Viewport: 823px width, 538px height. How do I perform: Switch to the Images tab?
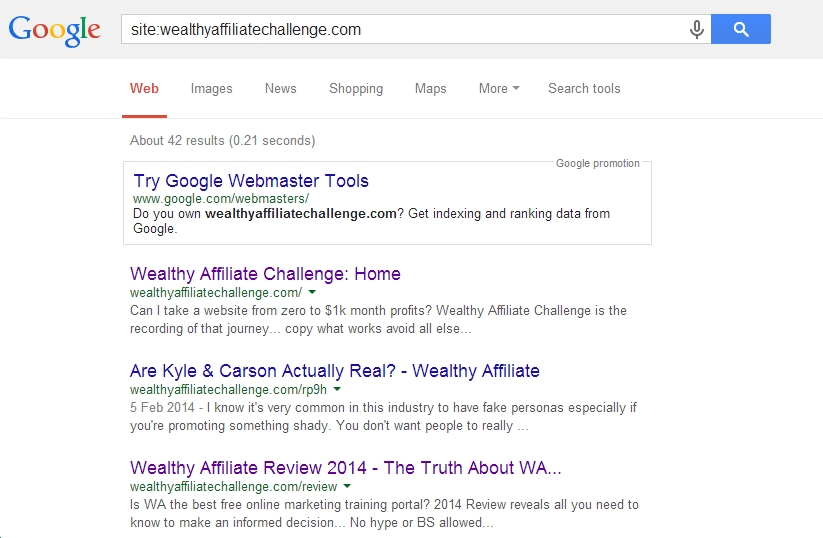(x=212, y=89)
